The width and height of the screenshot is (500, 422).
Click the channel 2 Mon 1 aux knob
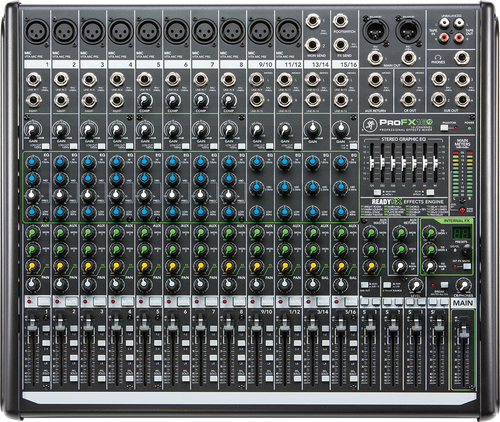[x=60, y=232]
